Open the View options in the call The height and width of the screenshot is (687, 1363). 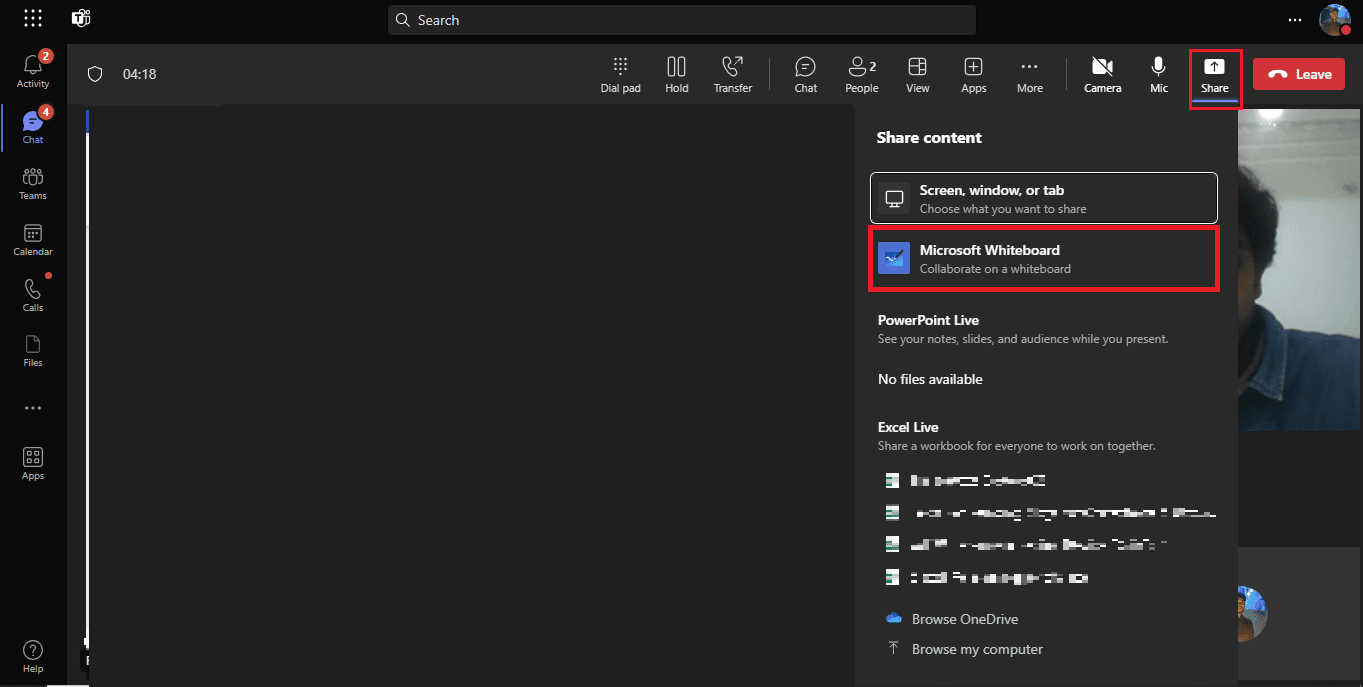(917, 73)
